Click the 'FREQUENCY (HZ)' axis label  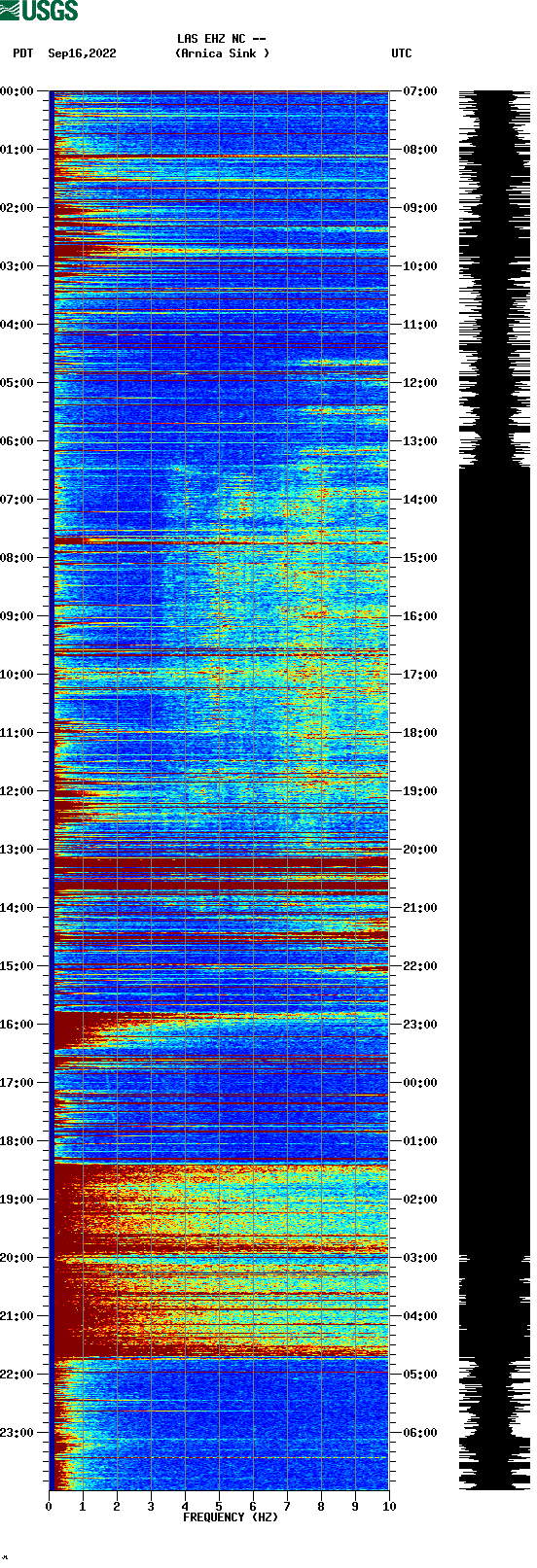231,1517
